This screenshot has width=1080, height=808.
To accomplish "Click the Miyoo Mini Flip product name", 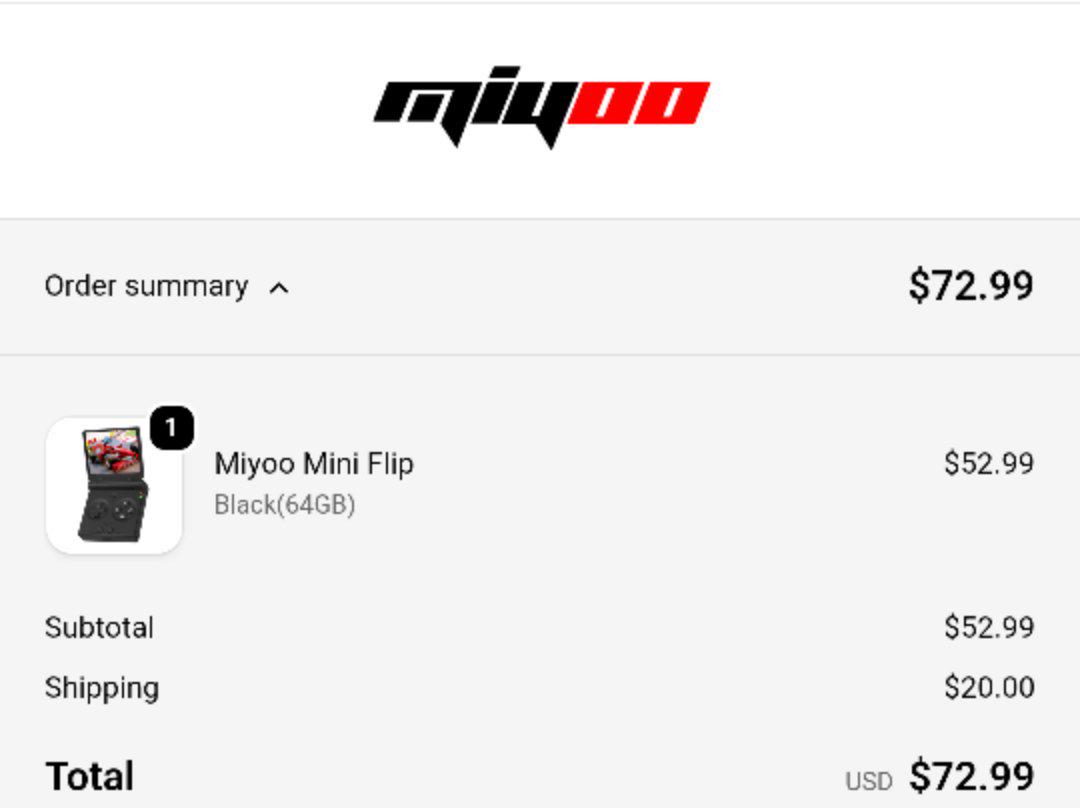I will tap(314, 464).
